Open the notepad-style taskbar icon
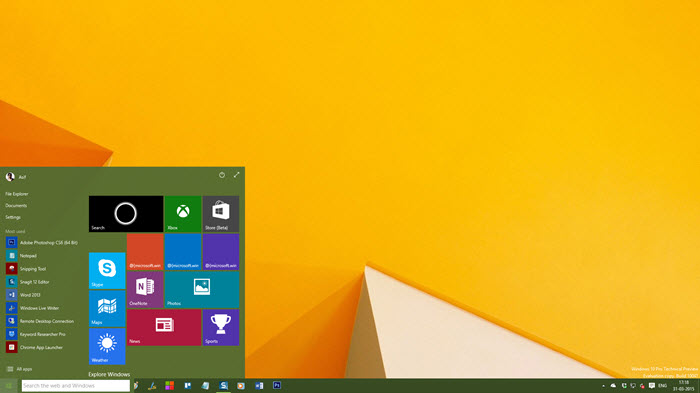The image size is (700, 393). (x=205, y=386)
